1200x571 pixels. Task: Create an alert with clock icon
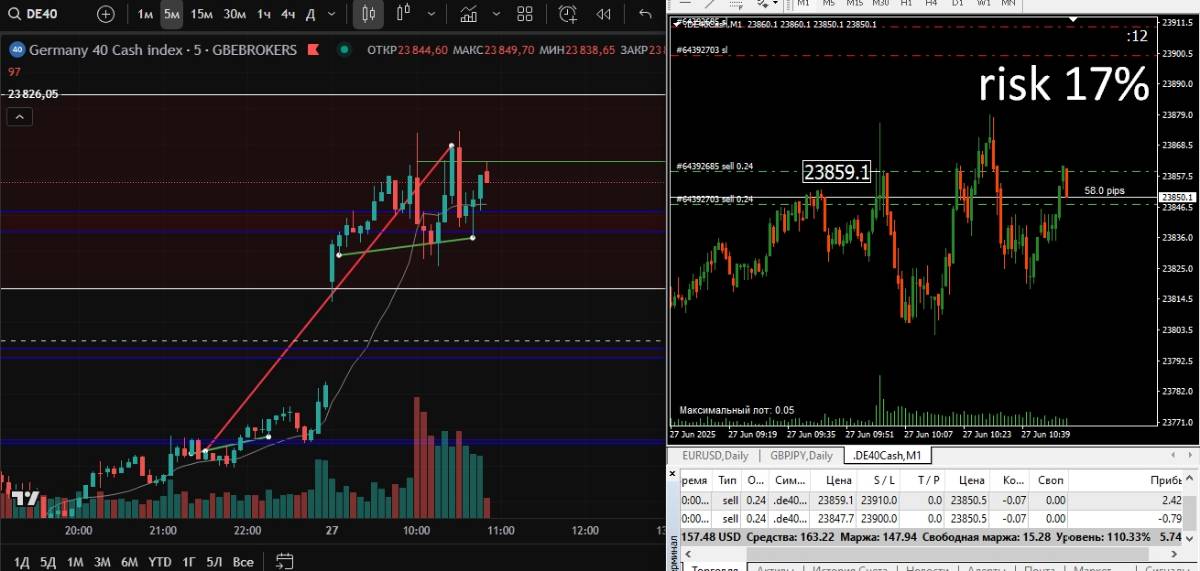(568, 14)
